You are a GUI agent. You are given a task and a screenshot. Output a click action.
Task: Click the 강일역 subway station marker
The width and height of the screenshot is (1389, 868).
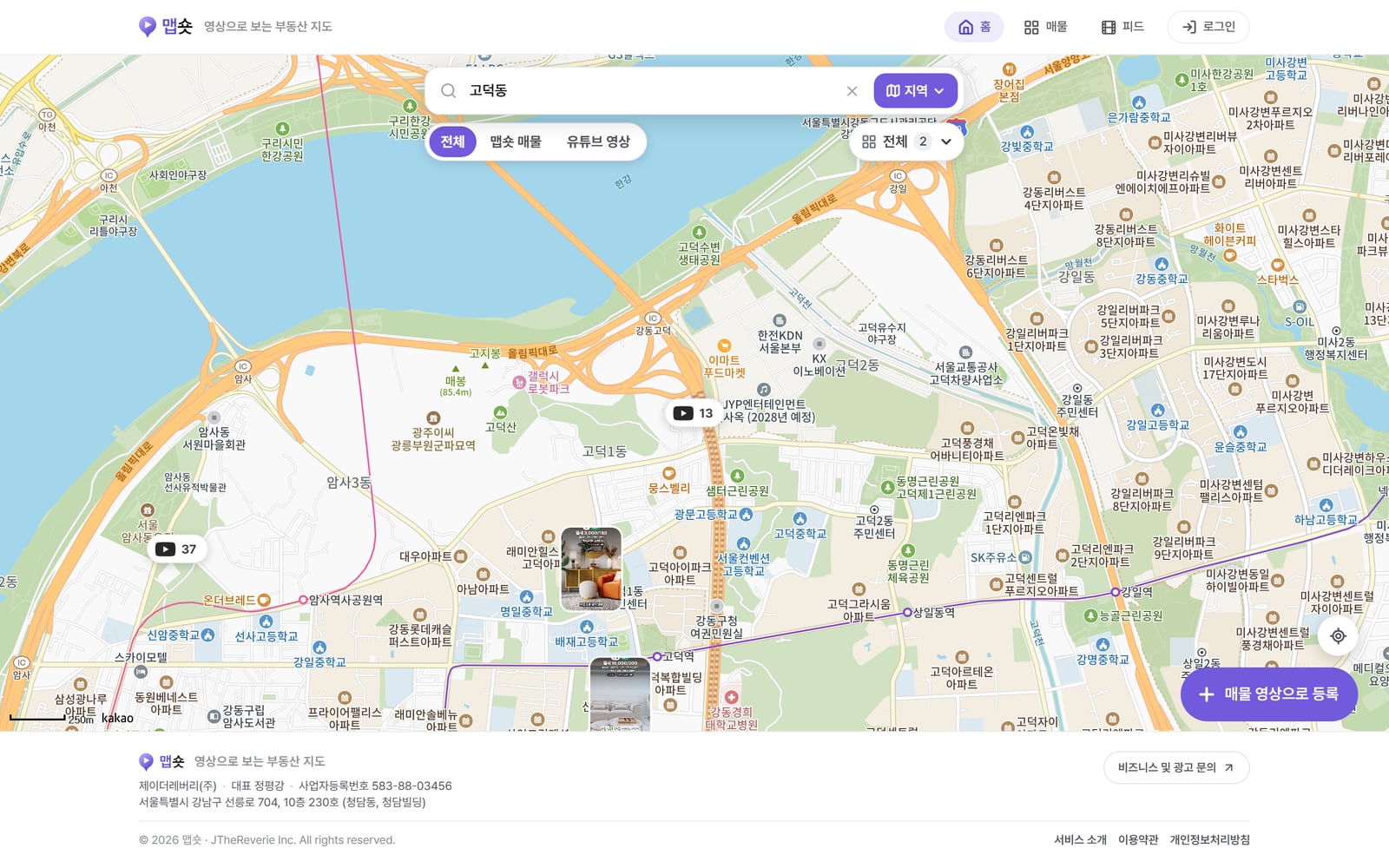(x=1116, y=592)
